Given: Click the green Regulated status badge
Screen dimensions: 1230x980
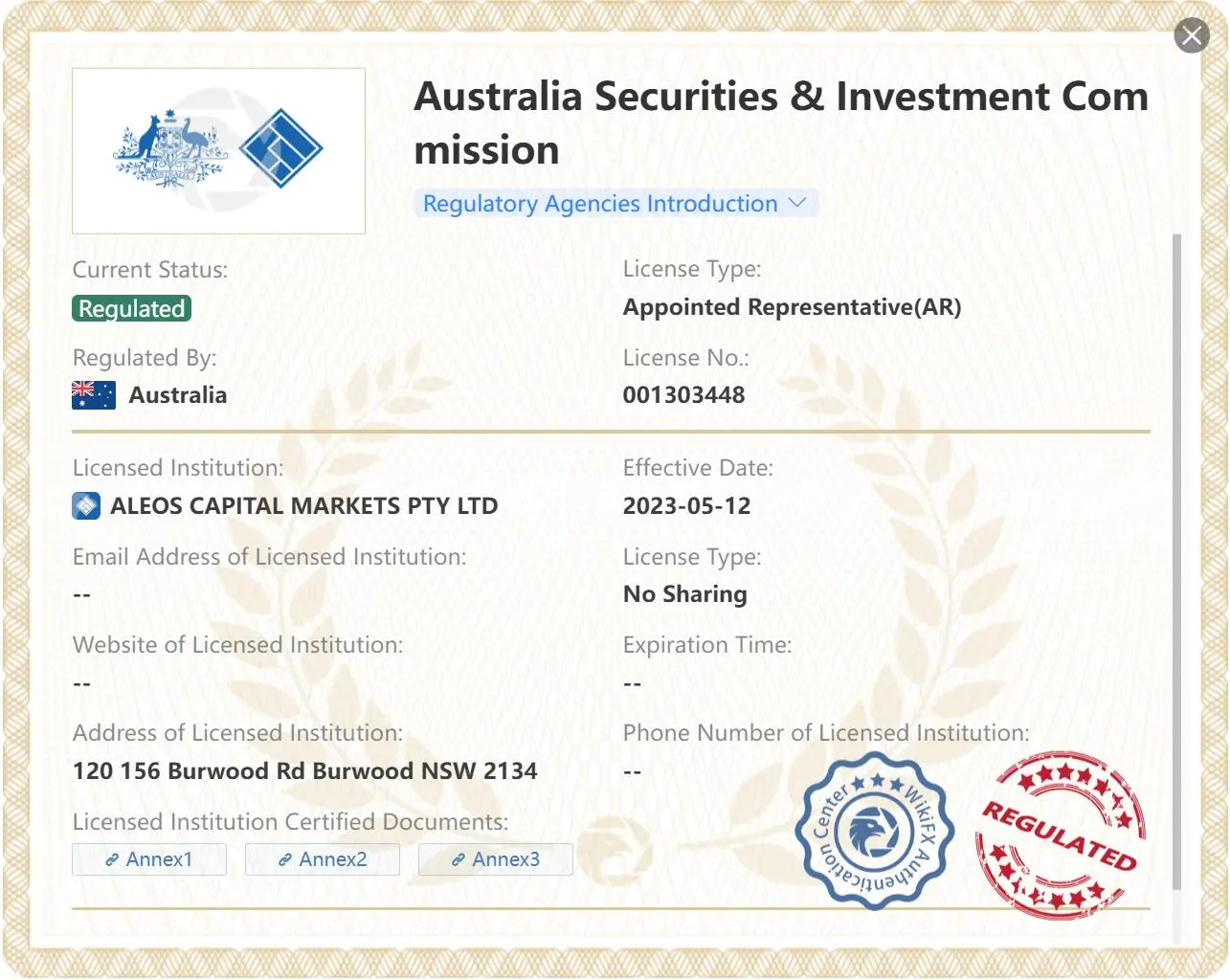Looking at the screenshot, I should [x=132, y=308].
